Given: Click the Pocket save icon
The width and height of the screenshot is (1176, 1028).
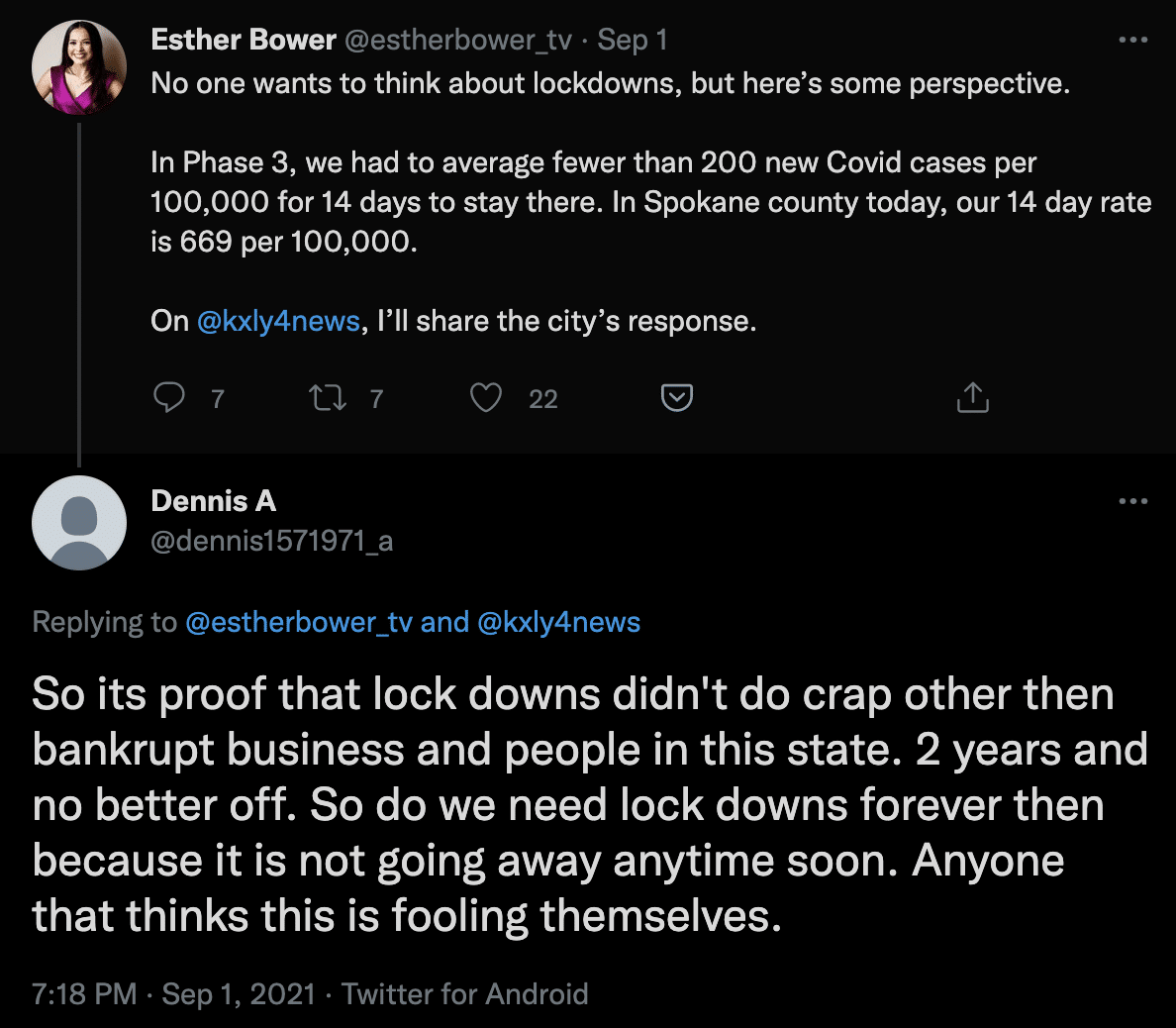Looking at the screenshot, I should pyautogui.click(x=676, y=397).
